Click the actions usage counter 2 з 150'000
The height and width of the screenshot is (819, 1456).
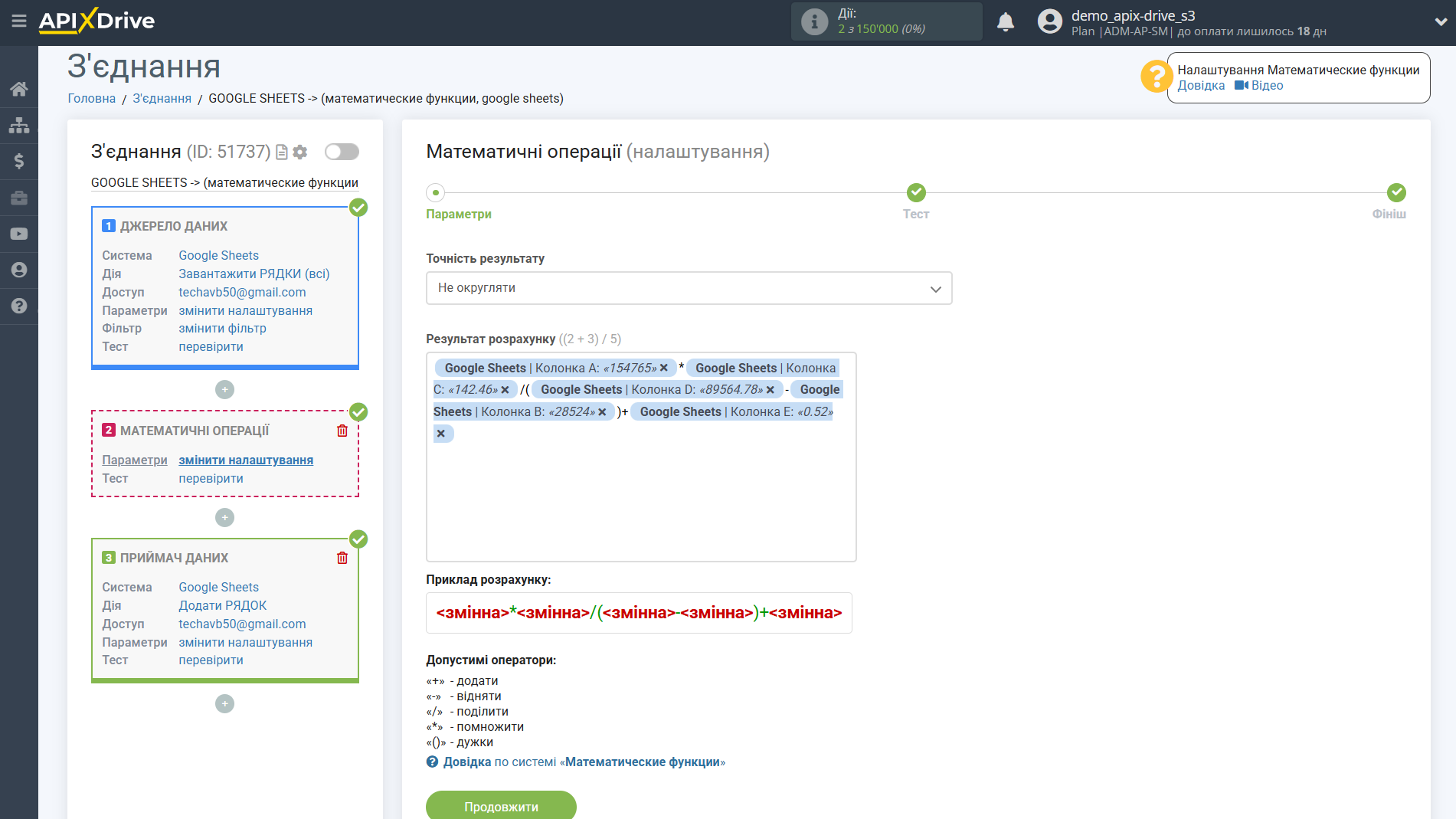pyautogui.click(x=881, y=29)
